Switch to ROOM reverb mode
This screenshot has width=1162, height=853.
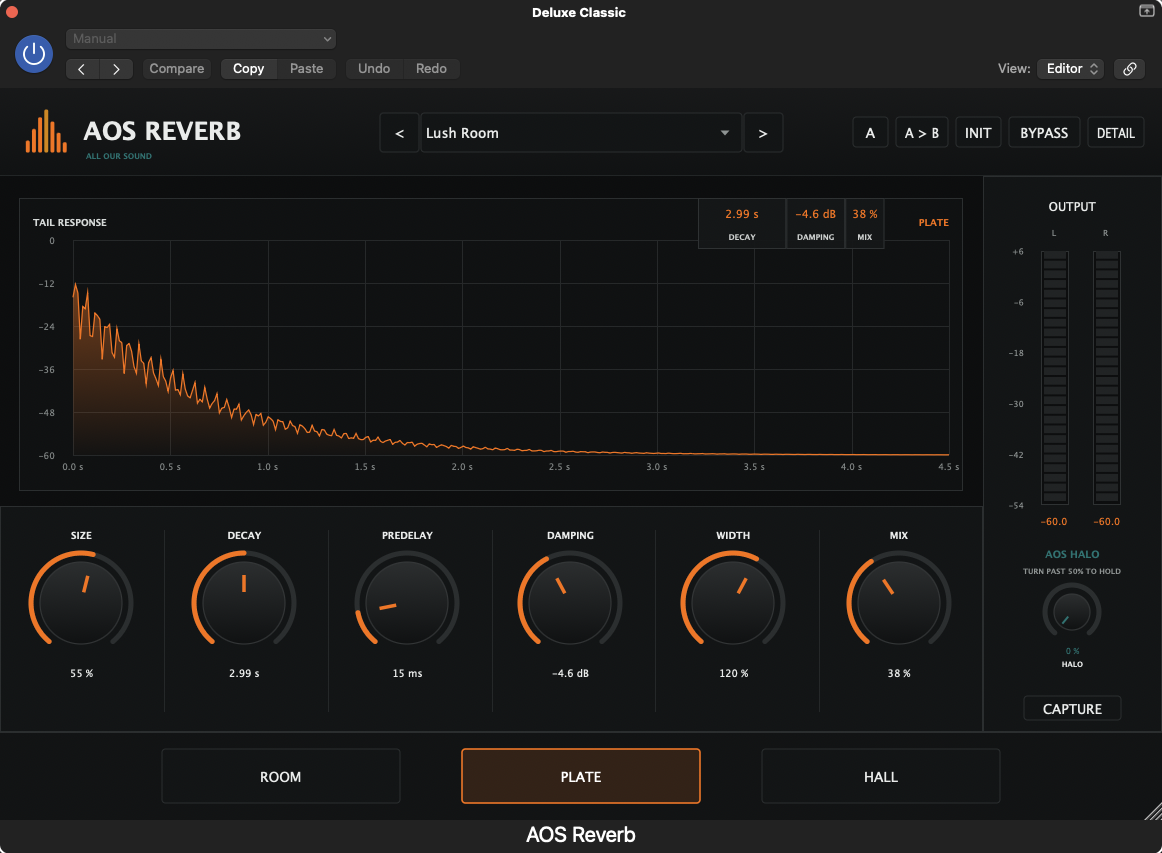pyautogui.click(x=281, y=776)
